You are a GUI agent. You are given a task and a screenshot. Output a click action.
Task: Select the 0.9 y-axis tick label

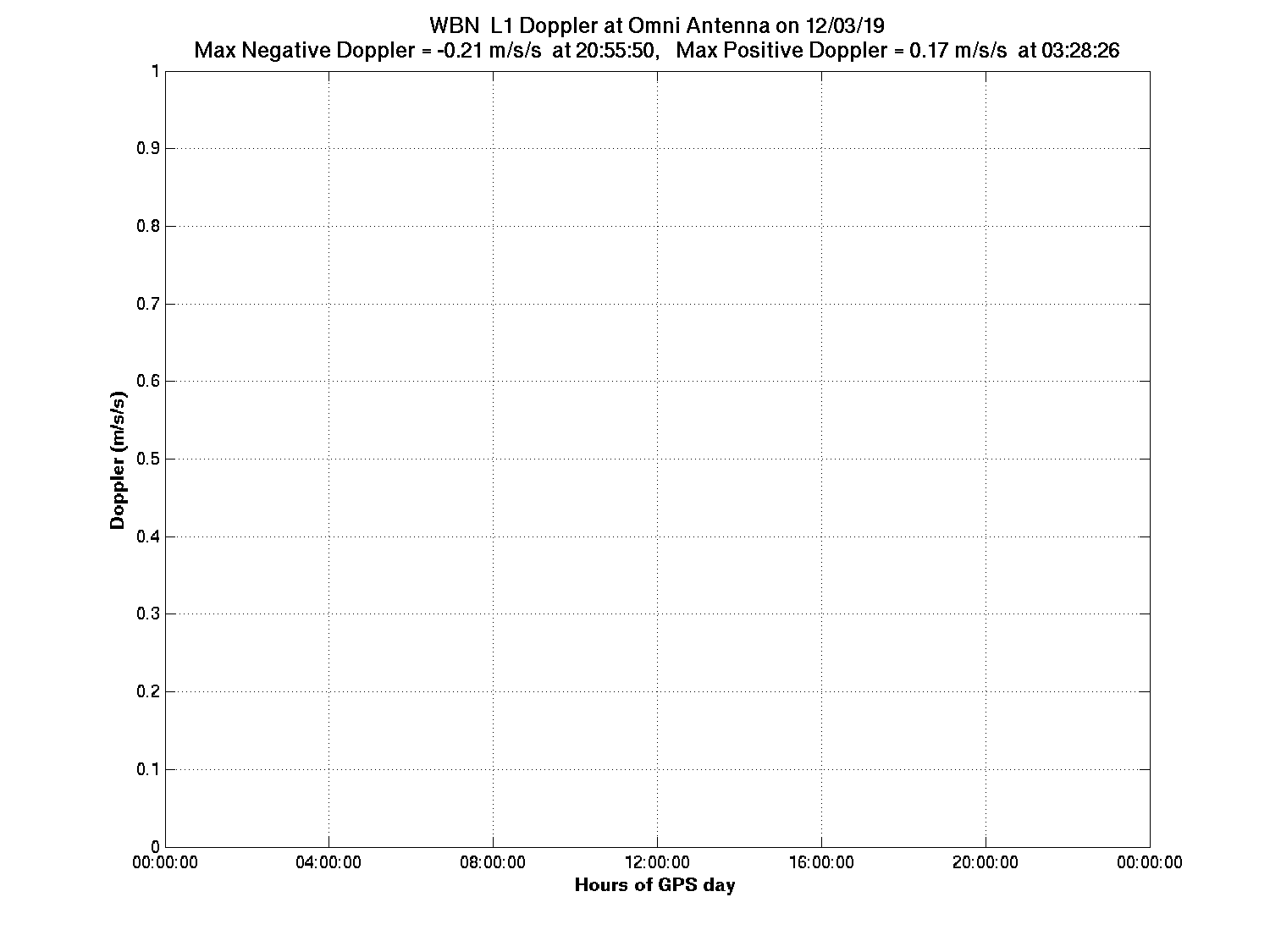click(x=147, y=149)
